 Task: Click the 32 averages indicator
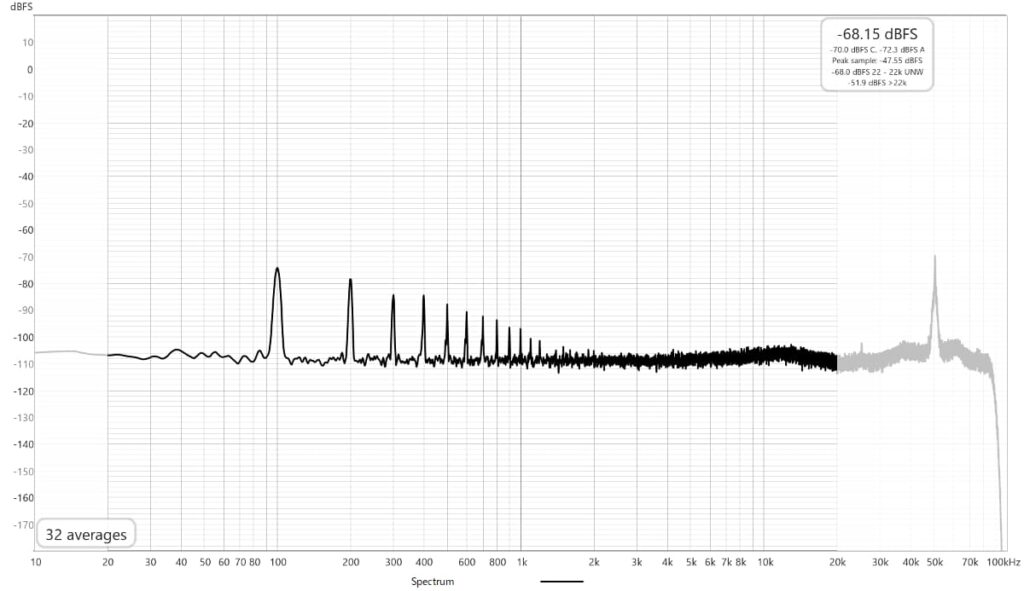point(86,535)
